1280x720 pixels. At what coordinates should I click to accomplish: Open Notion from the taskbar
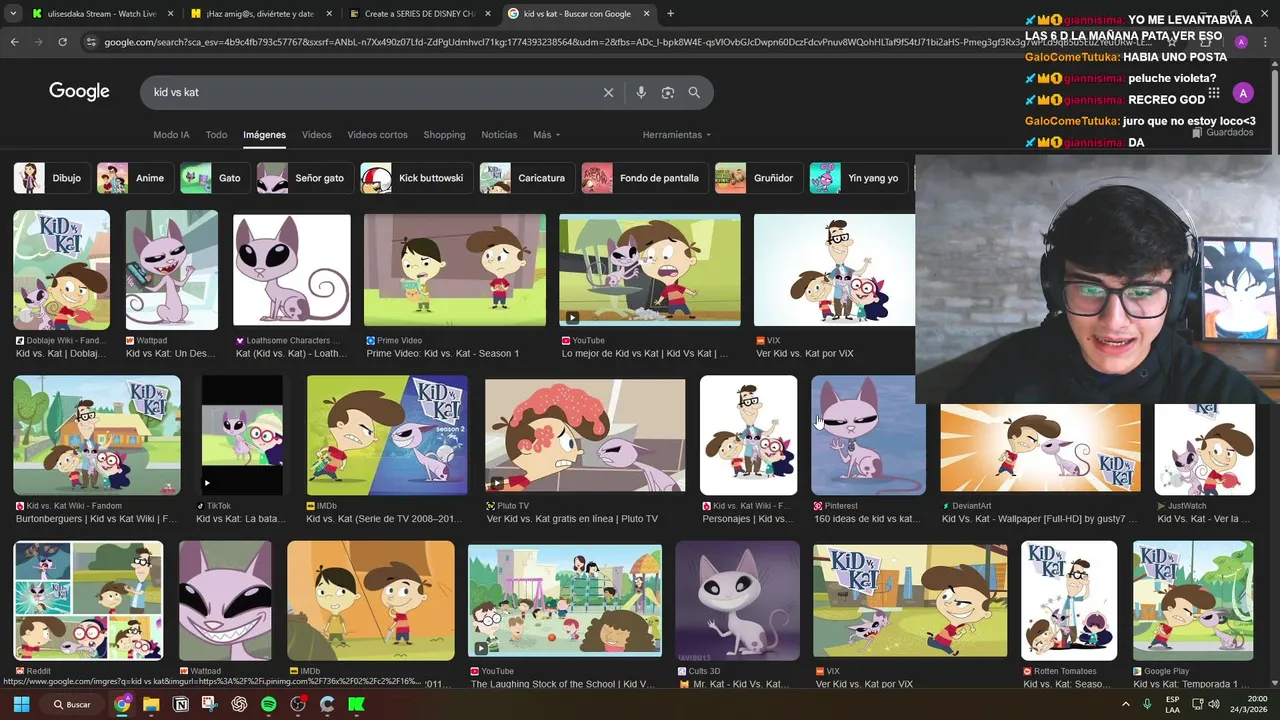(x=181, y=704)
